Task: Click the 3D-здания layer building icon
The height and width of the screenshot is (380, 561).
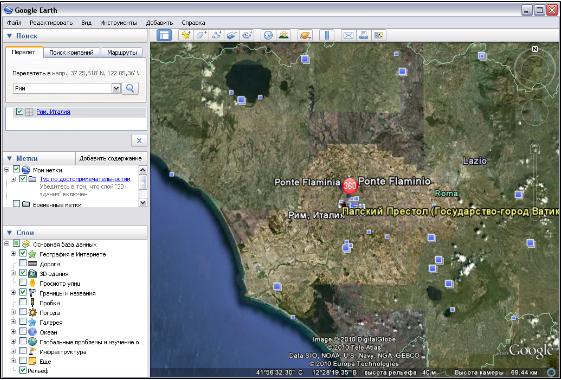Action: [x=33, y=274]
